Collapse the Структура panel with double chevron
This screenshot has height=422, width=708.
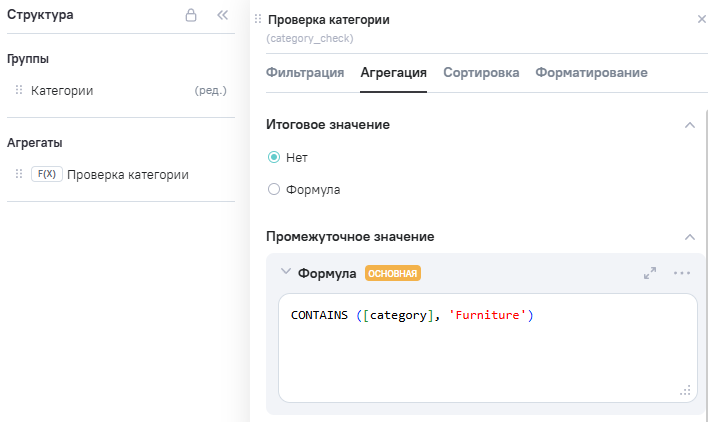coord(223,16)
